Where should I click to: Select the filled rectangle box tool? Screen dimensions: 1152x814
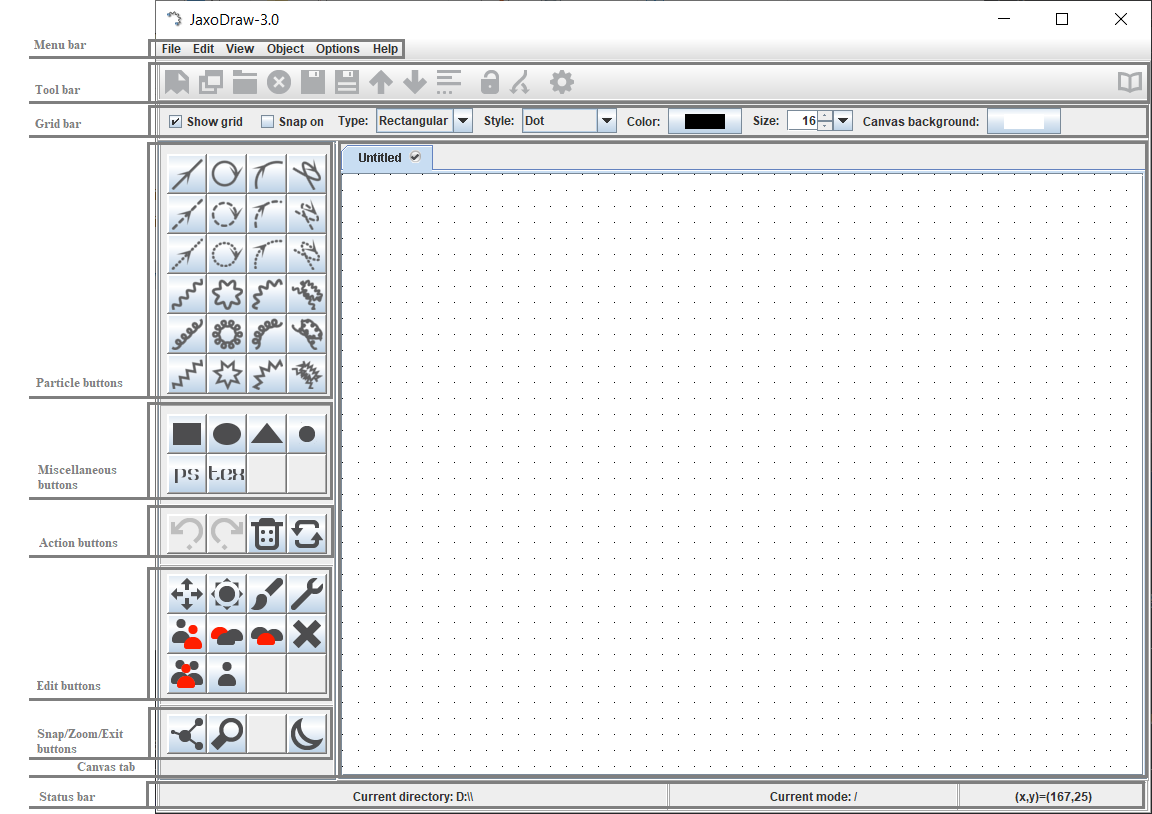(x=187, y=433)
